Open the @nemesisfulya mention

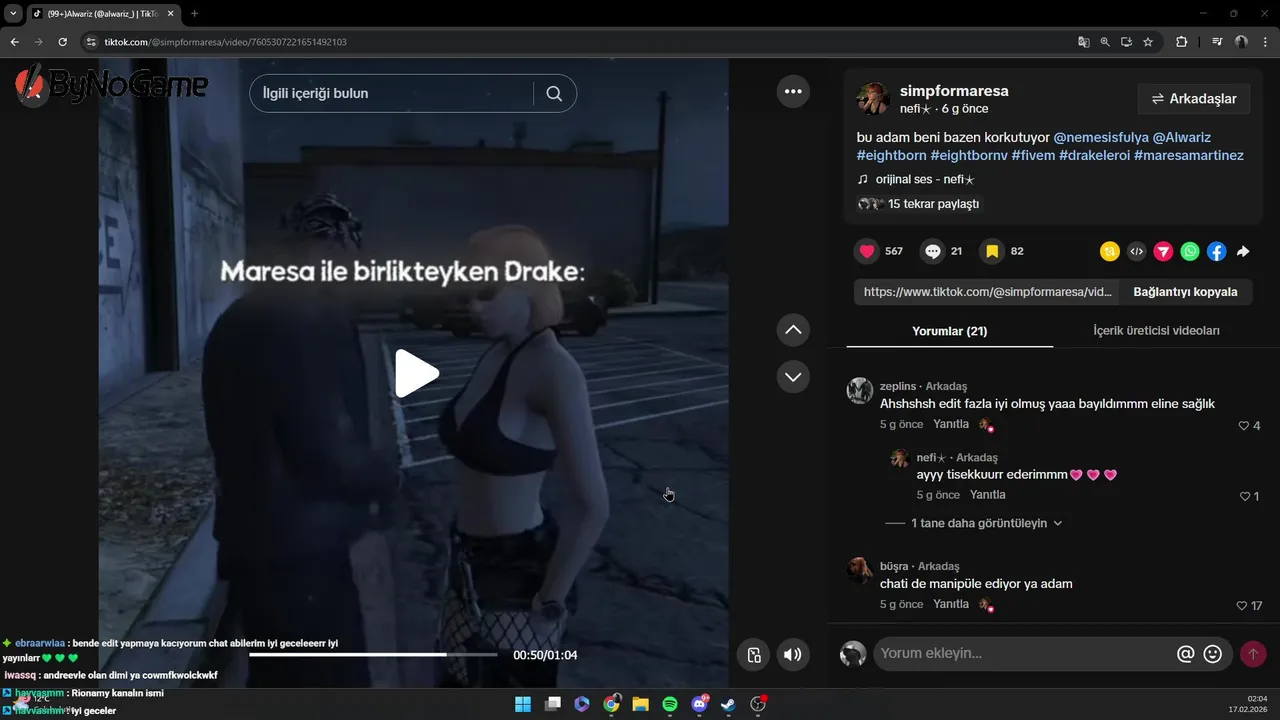coord(1101,137)
